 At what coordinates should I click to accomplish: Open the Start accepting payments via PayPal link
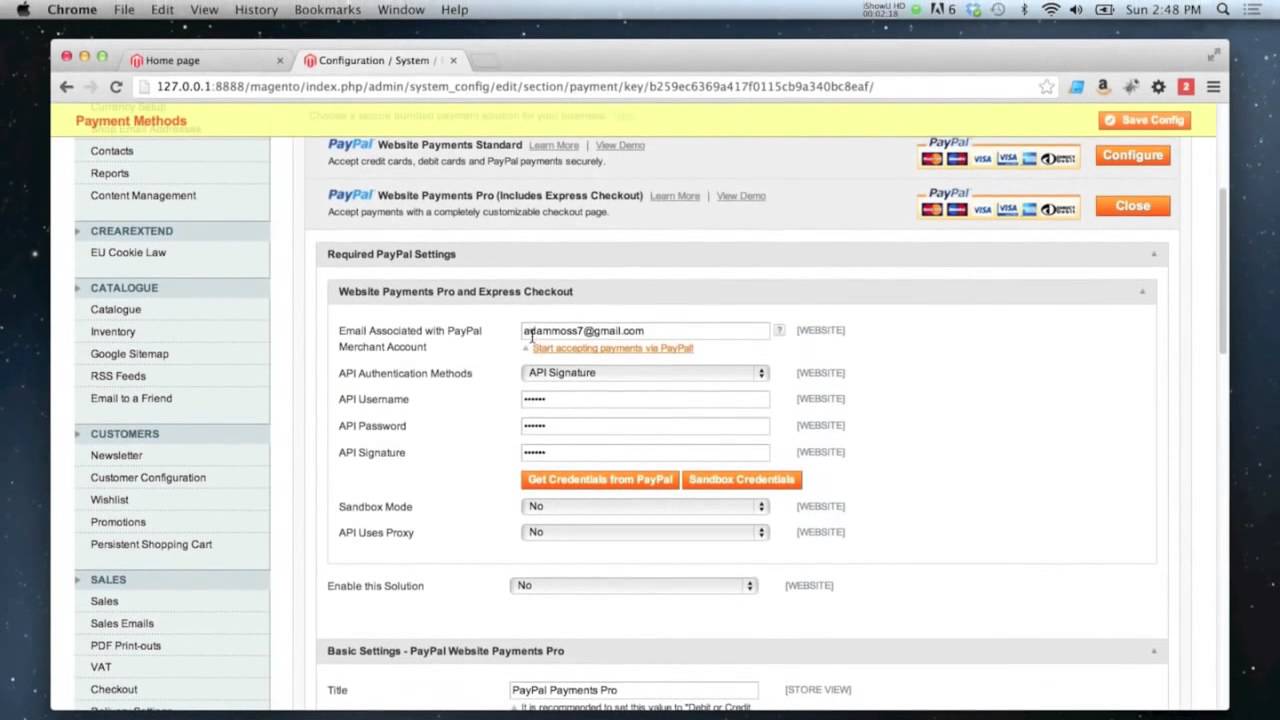(x=613, y=348)
